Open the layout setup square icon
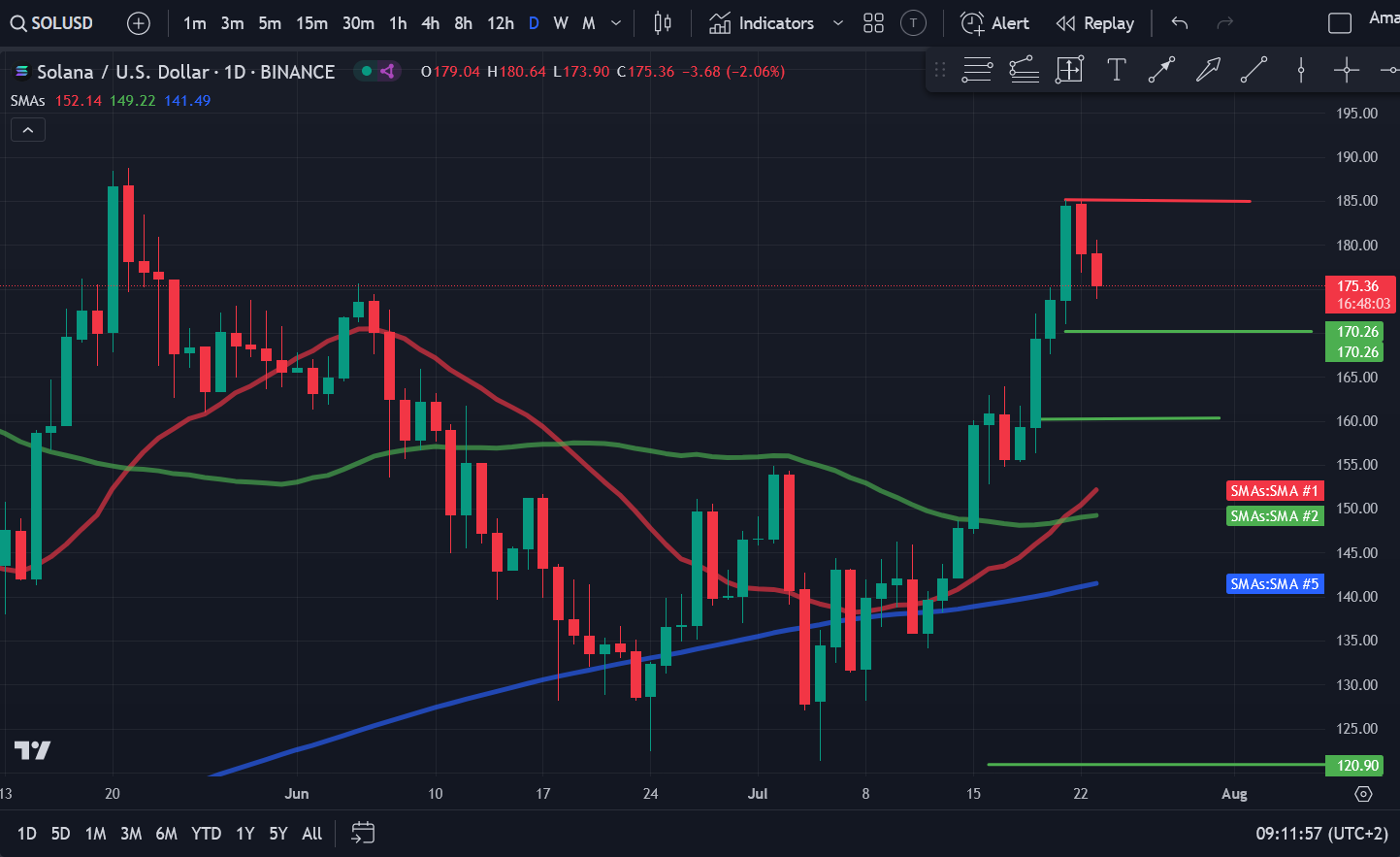Viewport: 1400px width, 857px height. (x=1340, y=23)
